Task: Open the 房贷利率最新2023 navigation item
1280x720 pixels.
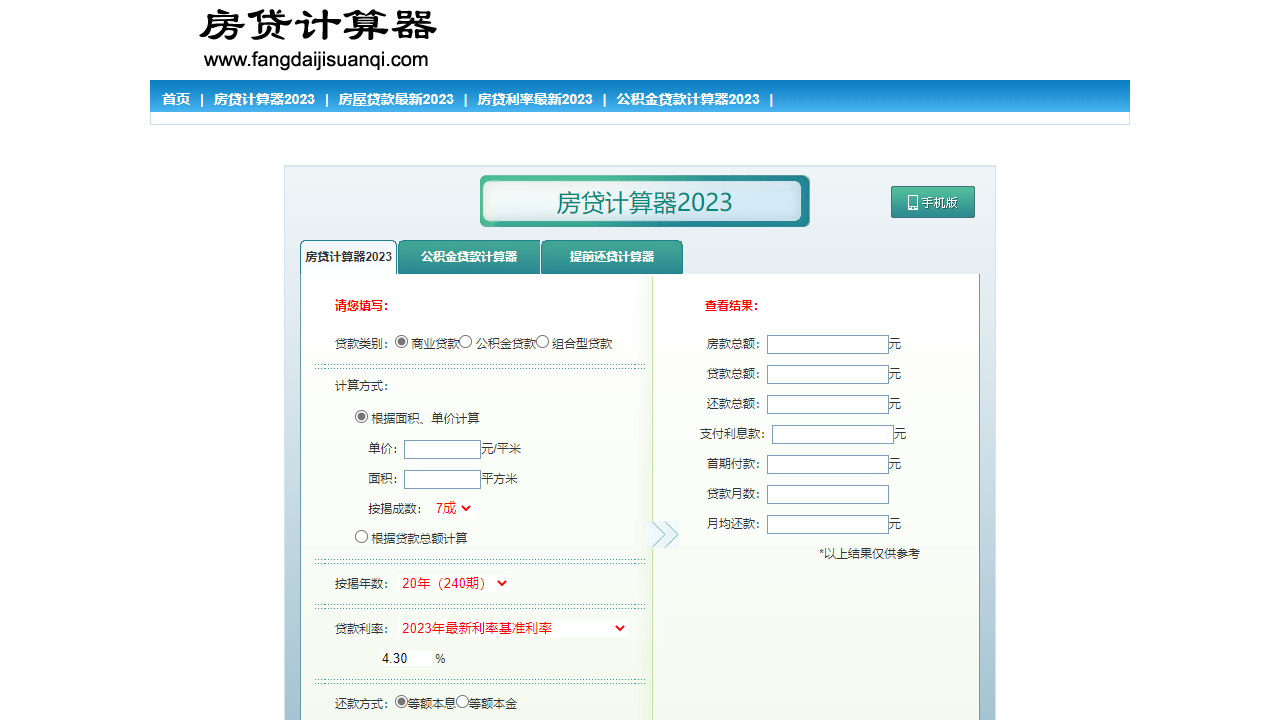Action: (x=535, y=99)
